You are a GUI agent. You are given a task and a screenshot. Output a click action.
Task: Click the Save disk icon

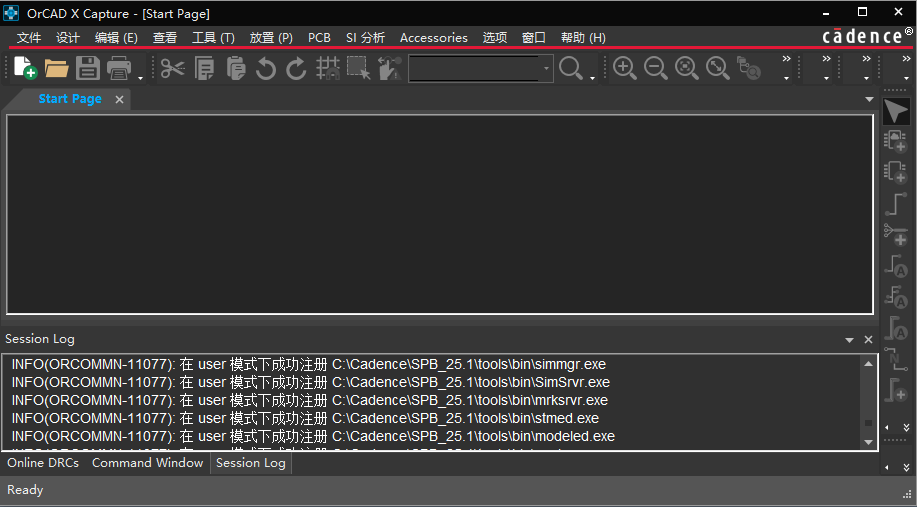[x=88, y=68]
